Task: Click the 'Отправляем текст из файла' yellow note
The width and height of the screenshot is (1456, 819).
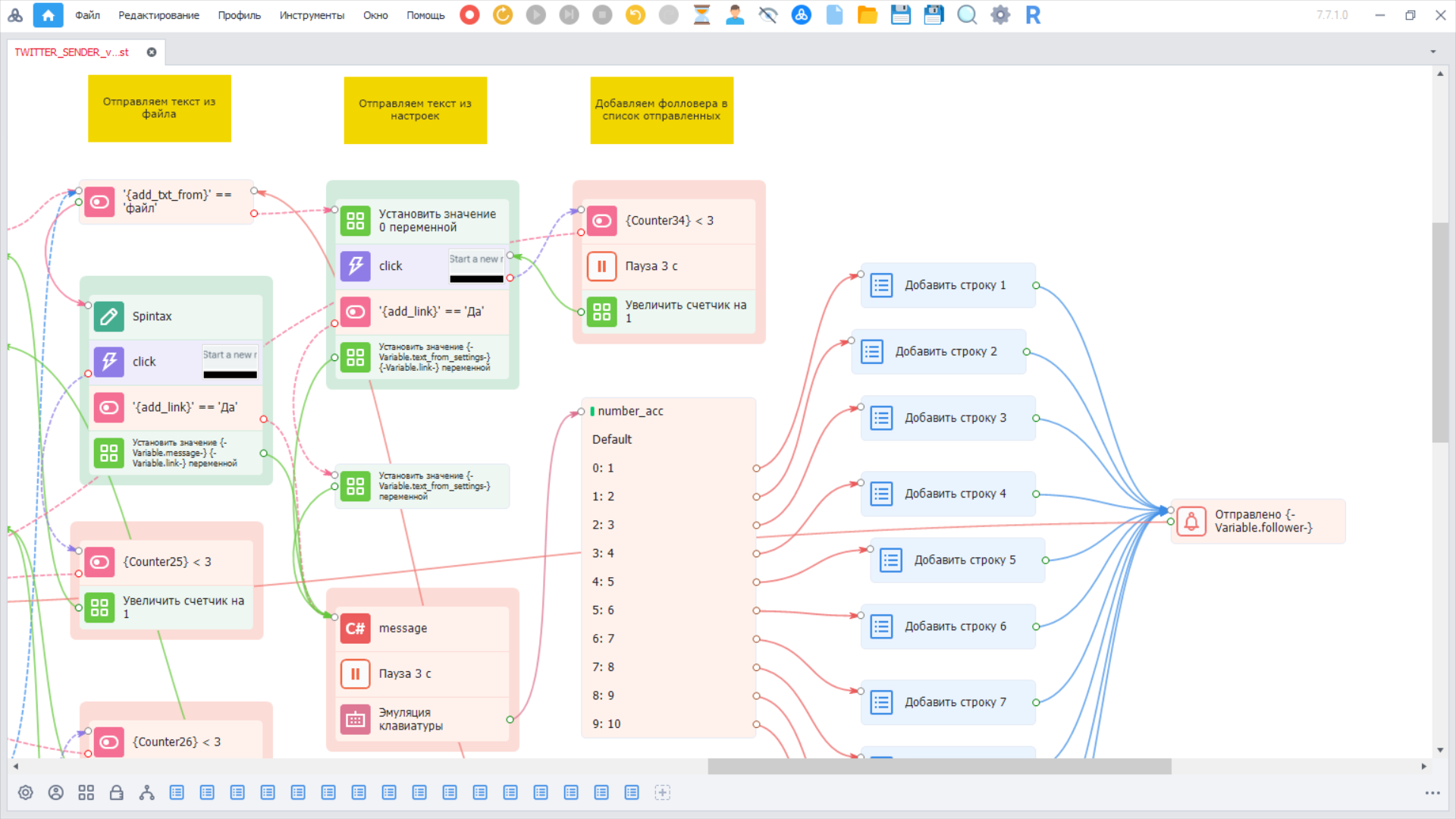Action: click(159, 108)
